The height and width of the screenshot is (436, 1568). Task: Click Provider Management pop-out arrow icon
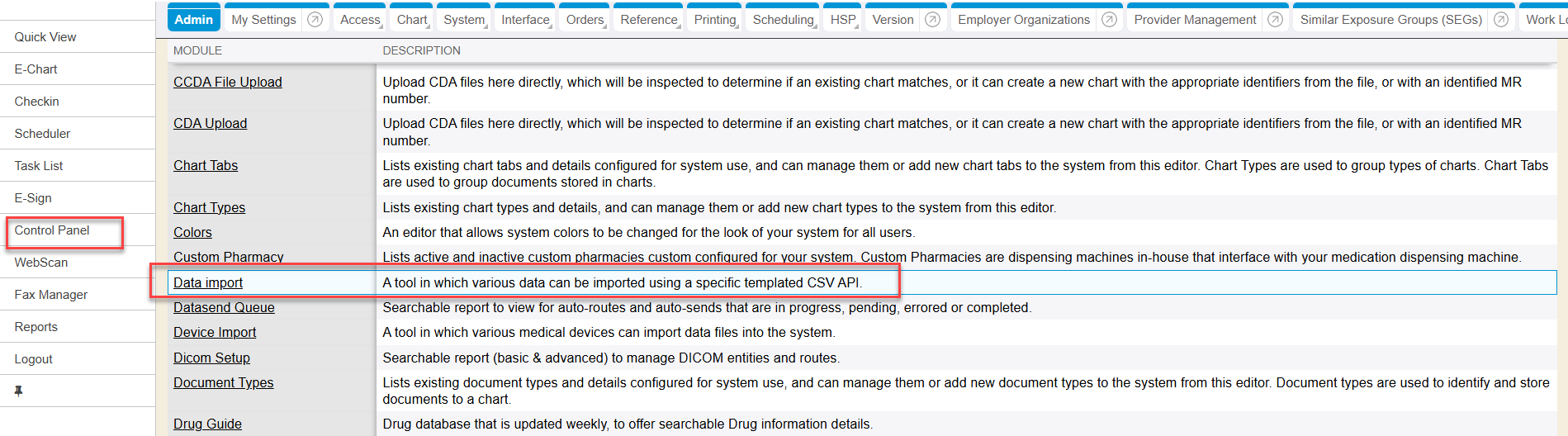click(x=1275, y=20)
